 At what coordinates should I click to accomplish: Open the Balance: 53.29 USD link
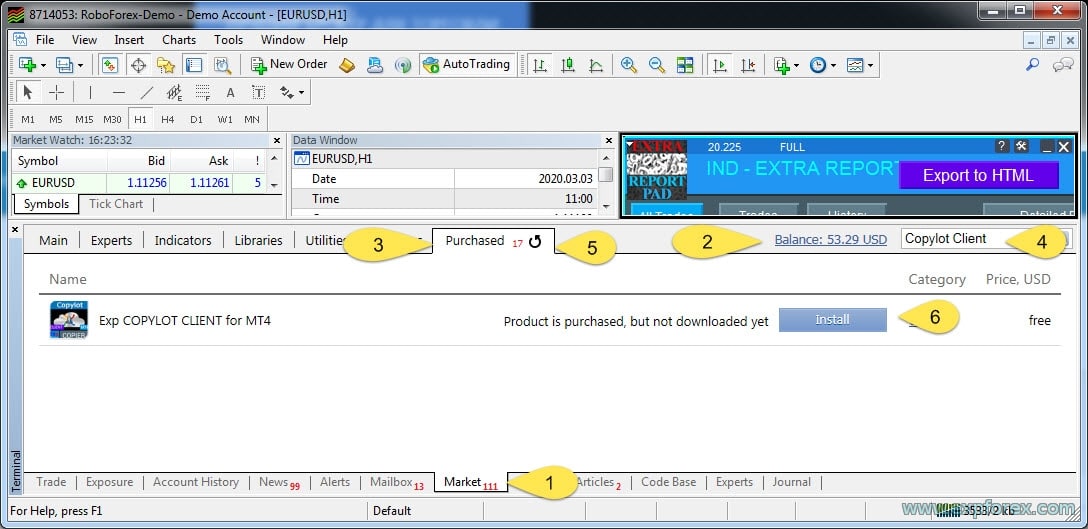click(831, 240)
